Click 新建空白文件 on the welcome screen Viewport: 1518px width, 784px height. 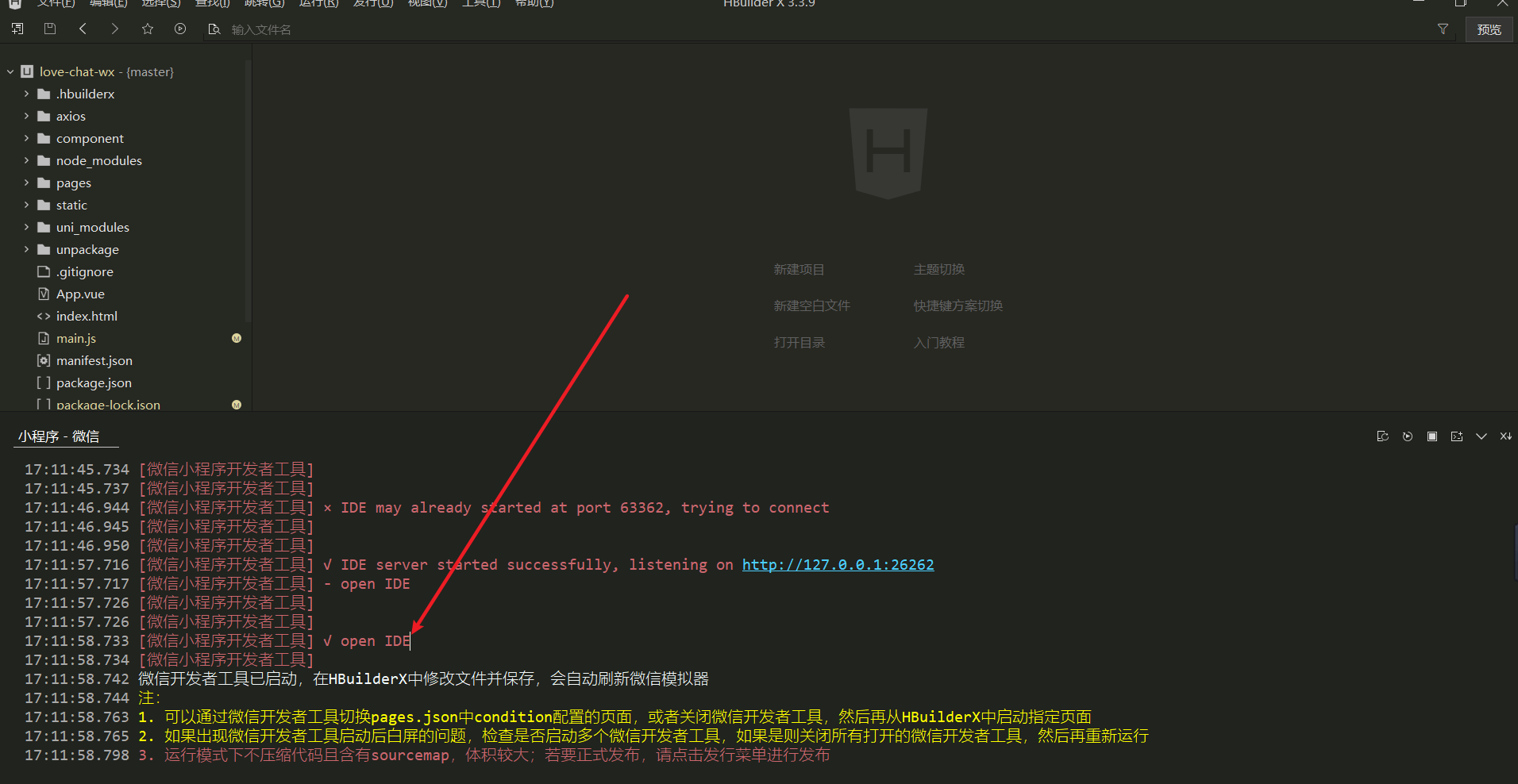[x=811, y=306]
